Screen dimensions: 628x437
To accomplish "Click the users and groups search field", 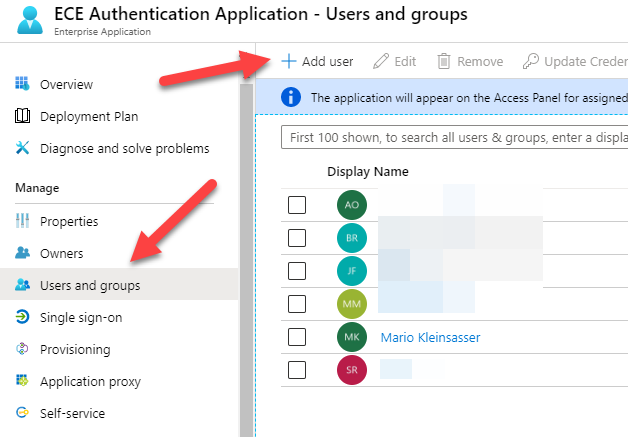I will coord(455,137).
